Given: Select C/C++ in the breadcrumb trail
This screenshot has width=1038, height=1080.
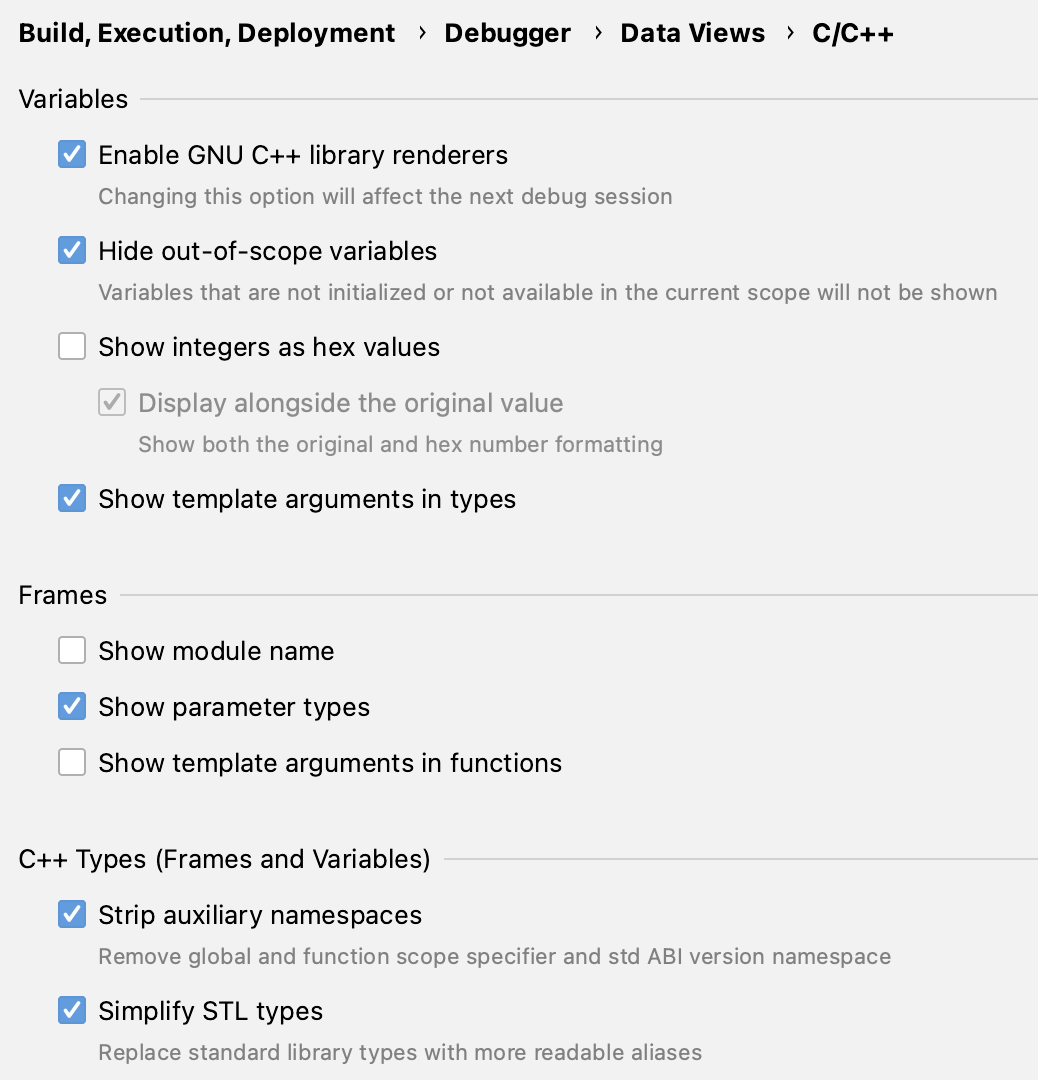Looking at the screenshot, I should point(852,33).
